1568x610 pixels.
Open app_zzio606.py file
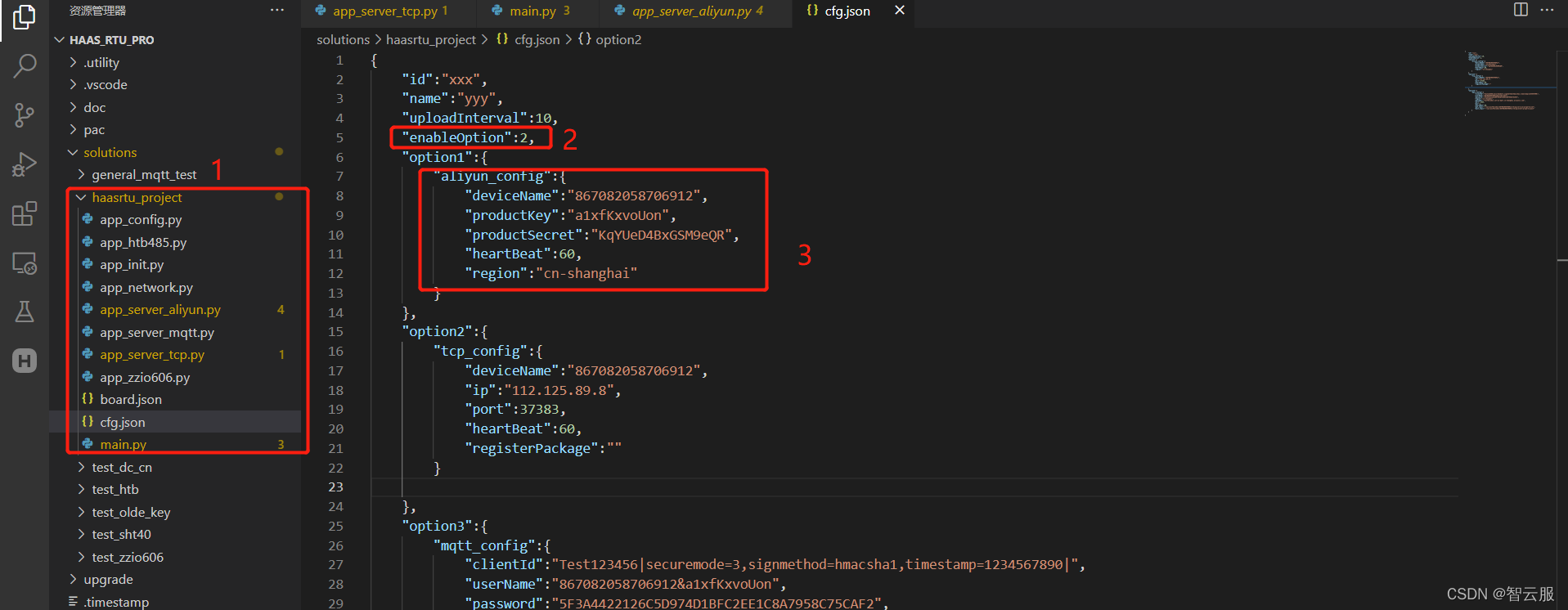pyautogui.click(x=145, y=377)
